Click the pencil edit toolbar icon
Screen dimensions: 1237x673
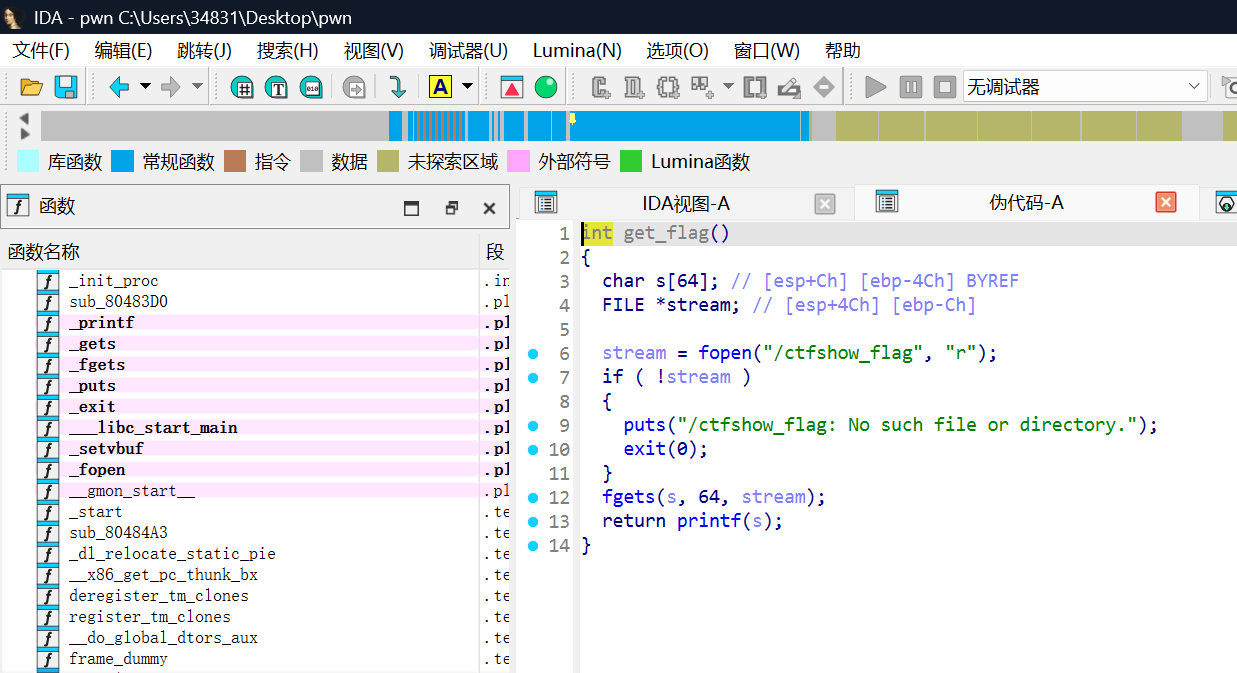point(789,87)
